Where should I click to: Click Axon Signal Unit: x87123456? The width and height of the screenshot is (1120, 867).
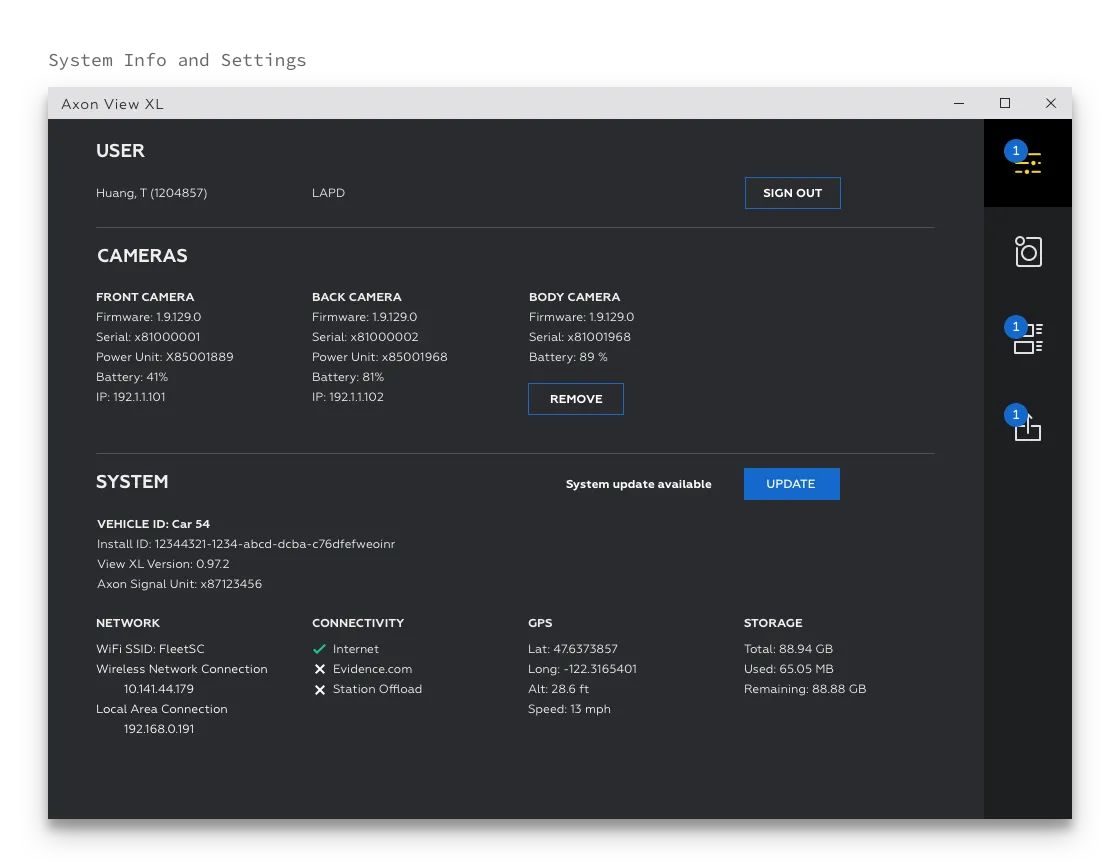point(179,583)
